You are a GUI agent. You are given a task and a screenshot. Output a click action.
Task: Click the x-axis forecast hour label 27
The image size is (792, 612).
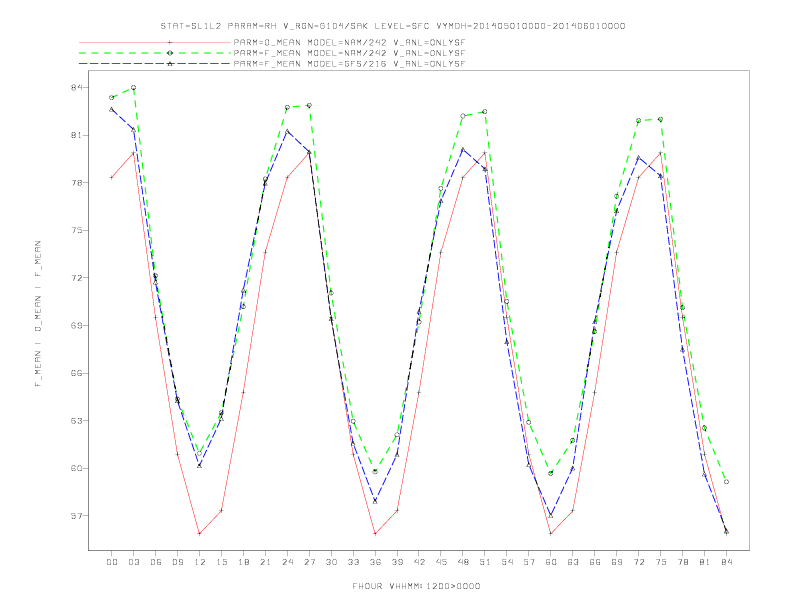309,562
